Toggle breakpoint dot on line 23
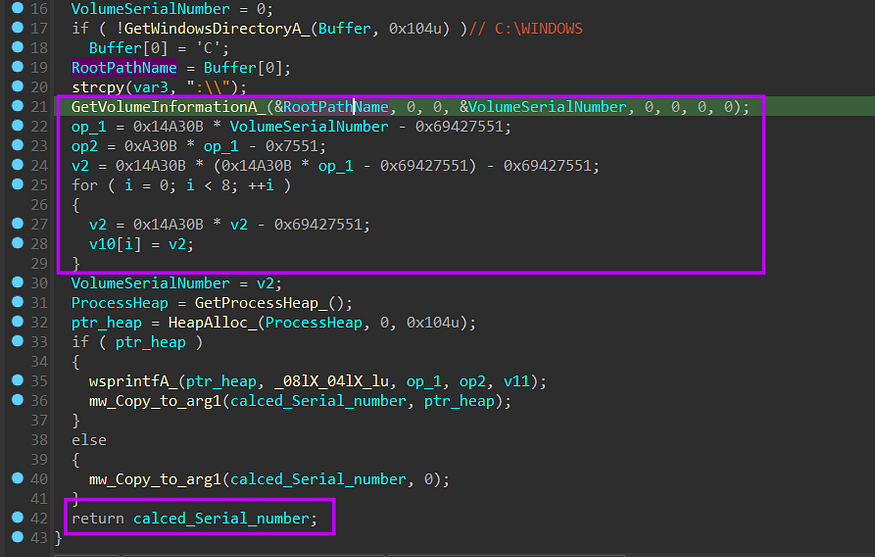The height and width of the screenshot is (557, 875). (x=17, y=145)
